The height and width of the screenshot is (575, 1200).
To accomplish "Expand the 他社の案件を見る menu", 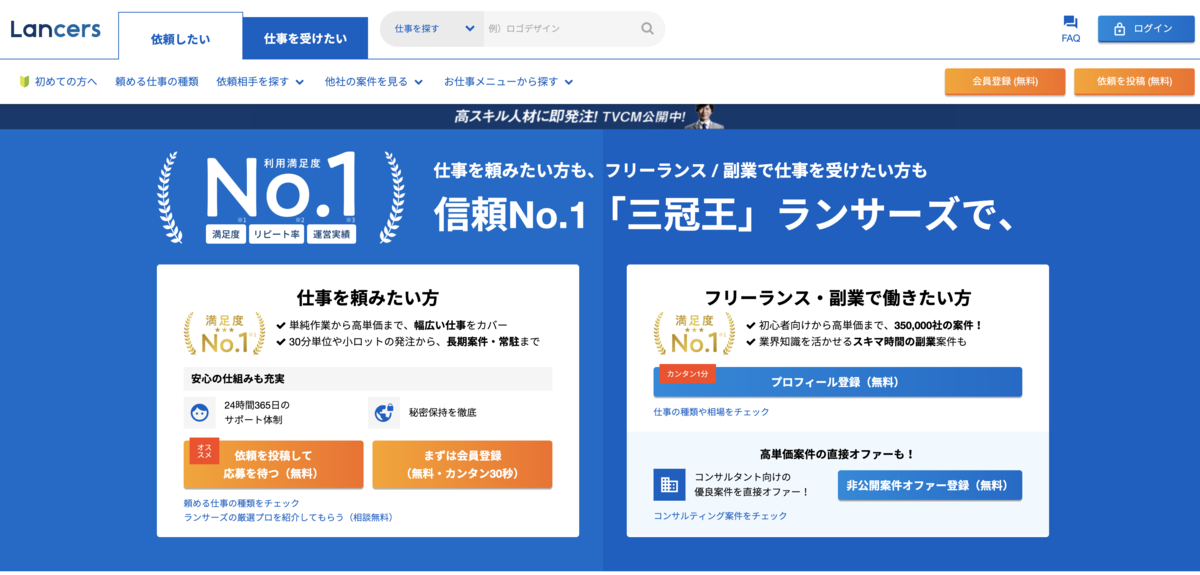I will click(374, 82).
